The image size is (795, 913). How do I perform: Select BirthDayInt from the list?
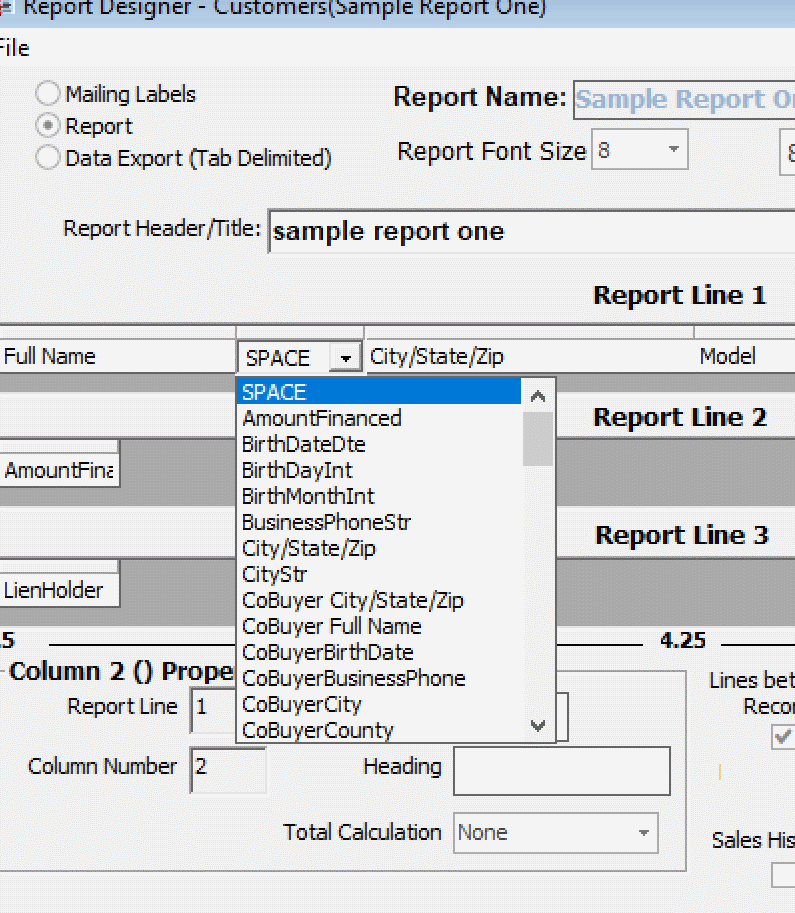pos(379,470)
